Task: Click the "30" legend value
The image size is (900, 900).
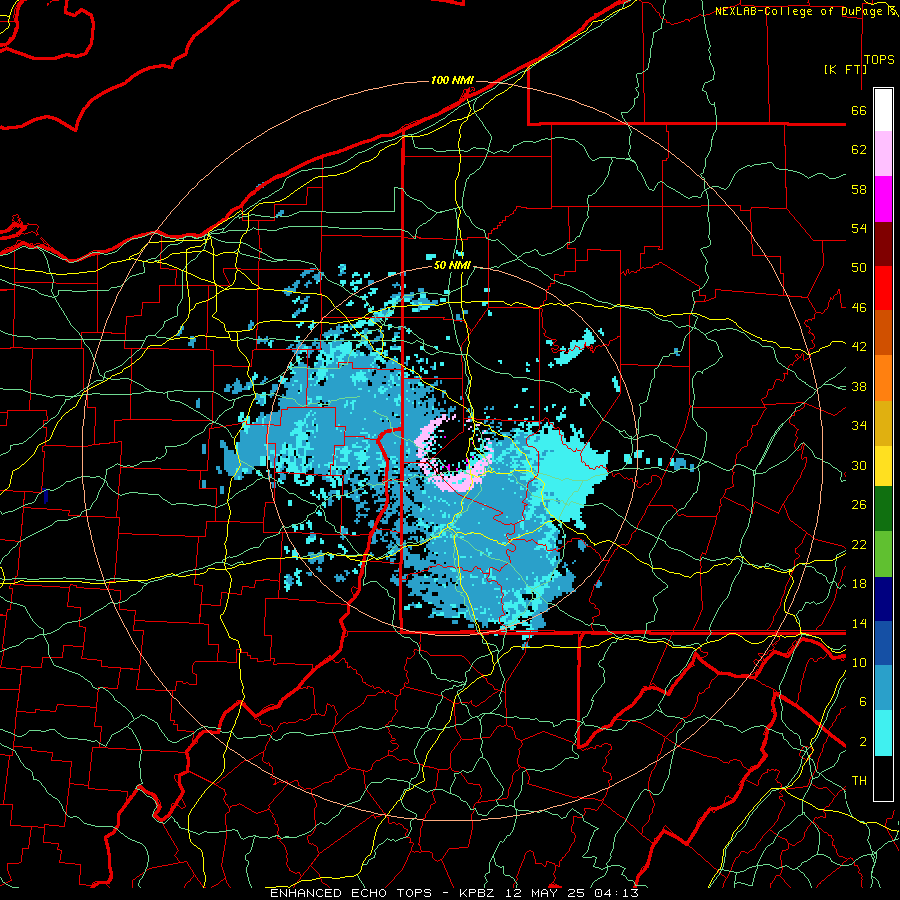Action: [x=859, y=465]
